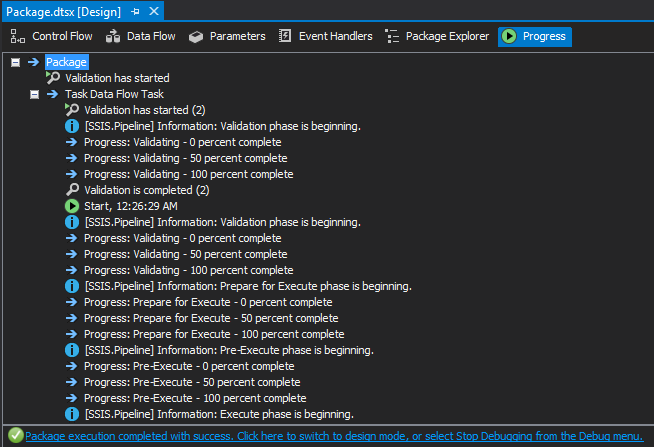Click the green Progress play icon
This screenshot has width=654, height=447.
point(509,36)
